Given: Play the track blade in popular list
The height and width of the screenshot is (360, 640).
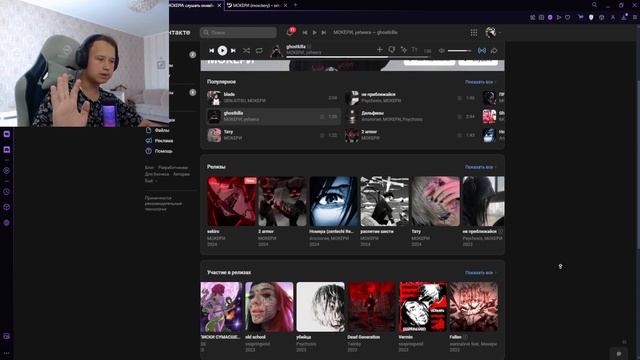Looking at the screenshot, I should 273,98.
